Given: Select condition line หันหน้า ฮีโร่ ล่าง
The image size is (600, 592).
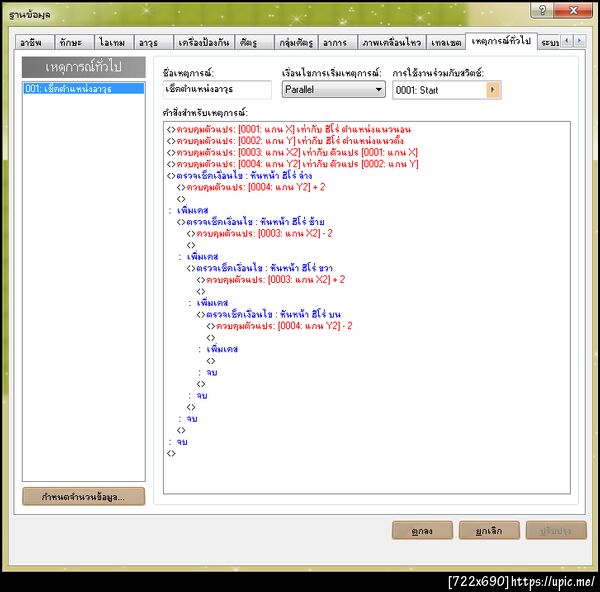Looking at the screenshot, I should [x=240, y=176].
